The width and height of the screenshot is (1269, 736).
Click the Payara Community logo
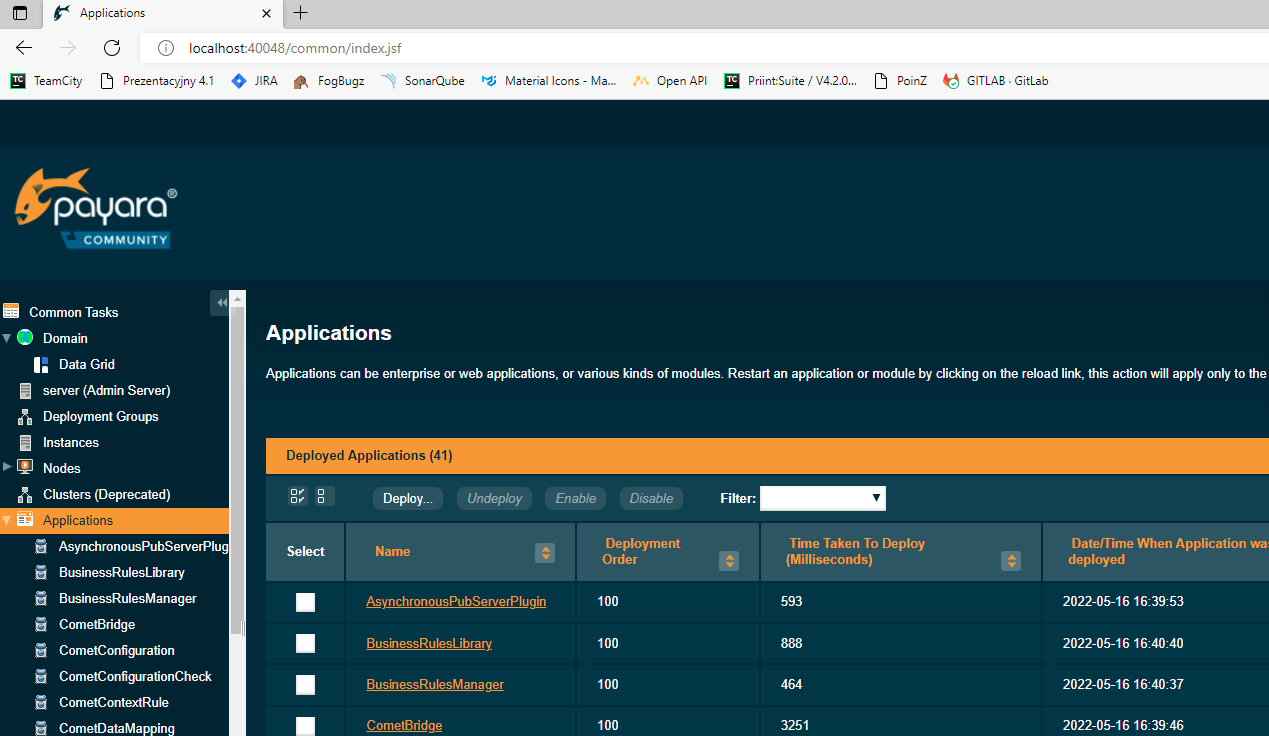(96, 208)
